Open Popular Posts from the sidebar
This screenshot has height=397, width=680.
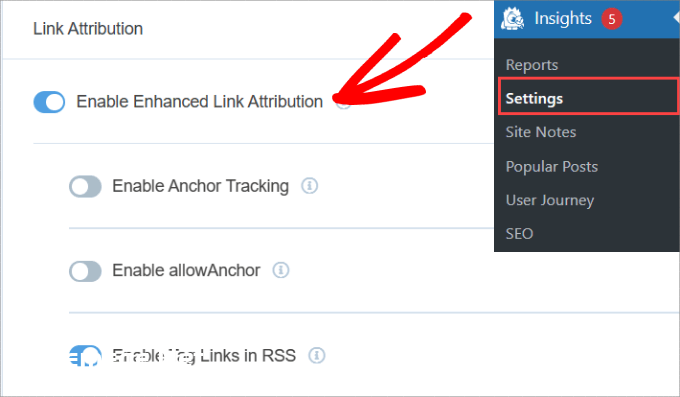pyautogui.click(x=552, y=167)
